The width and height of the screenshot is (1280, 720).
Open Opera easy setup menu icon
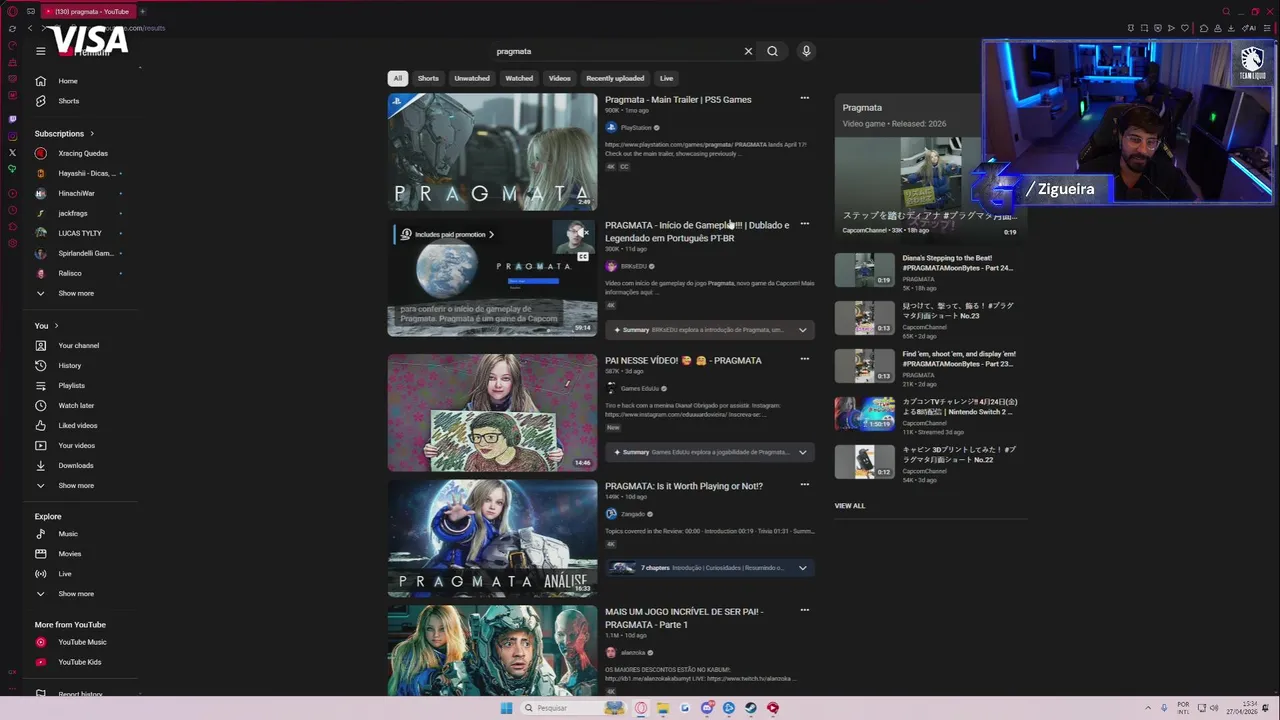(x=1266, y=28)
